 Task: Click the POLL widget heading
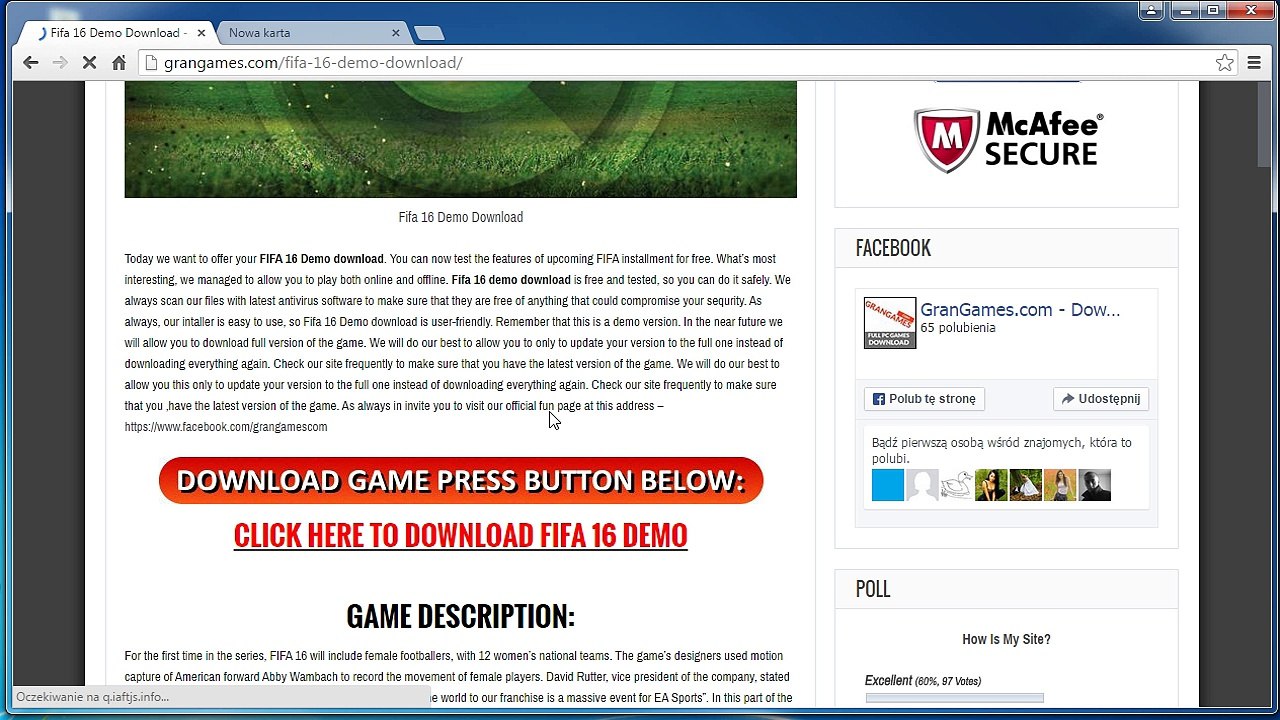pyautogui.click(x=873, y=589)
